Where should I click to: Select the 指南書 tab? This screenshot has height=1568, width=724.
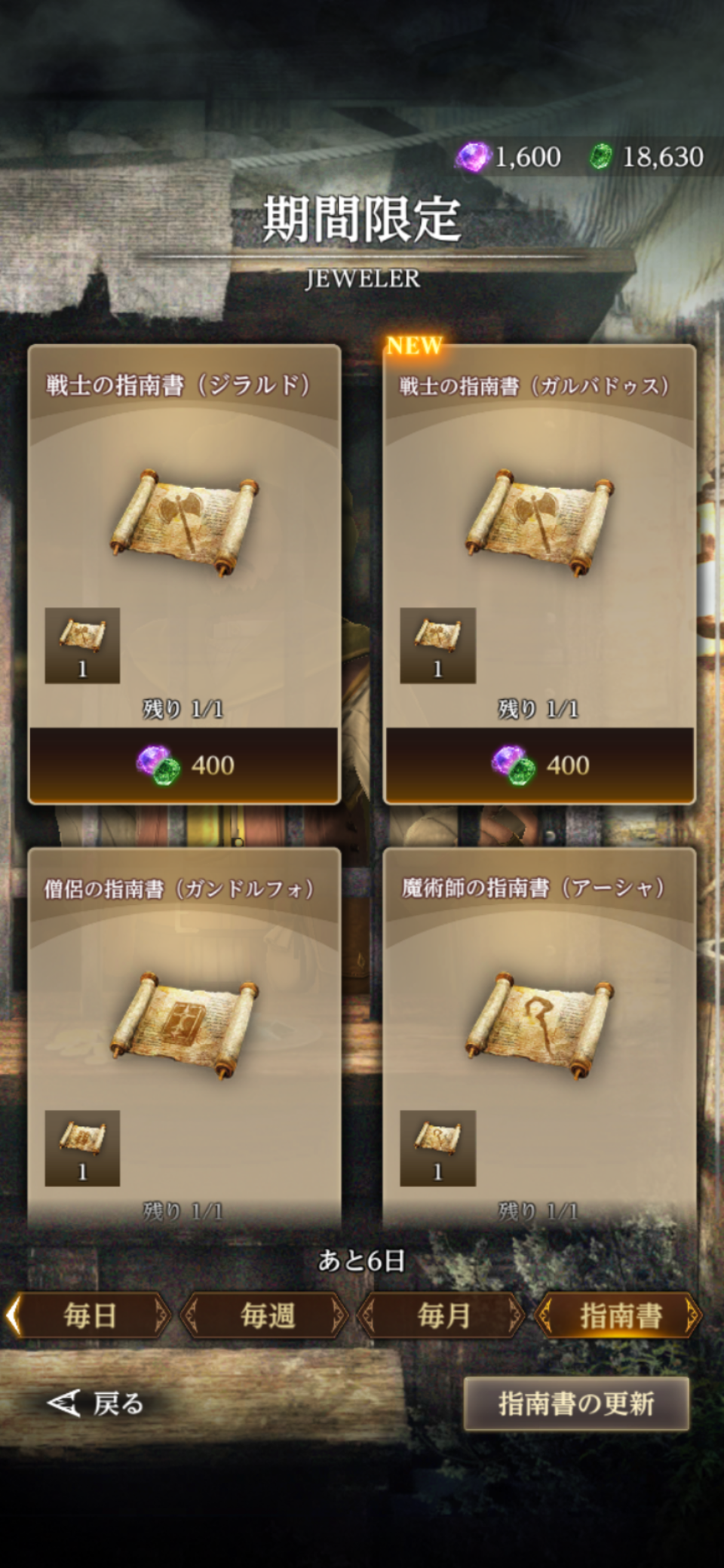tap(620, 1315)
